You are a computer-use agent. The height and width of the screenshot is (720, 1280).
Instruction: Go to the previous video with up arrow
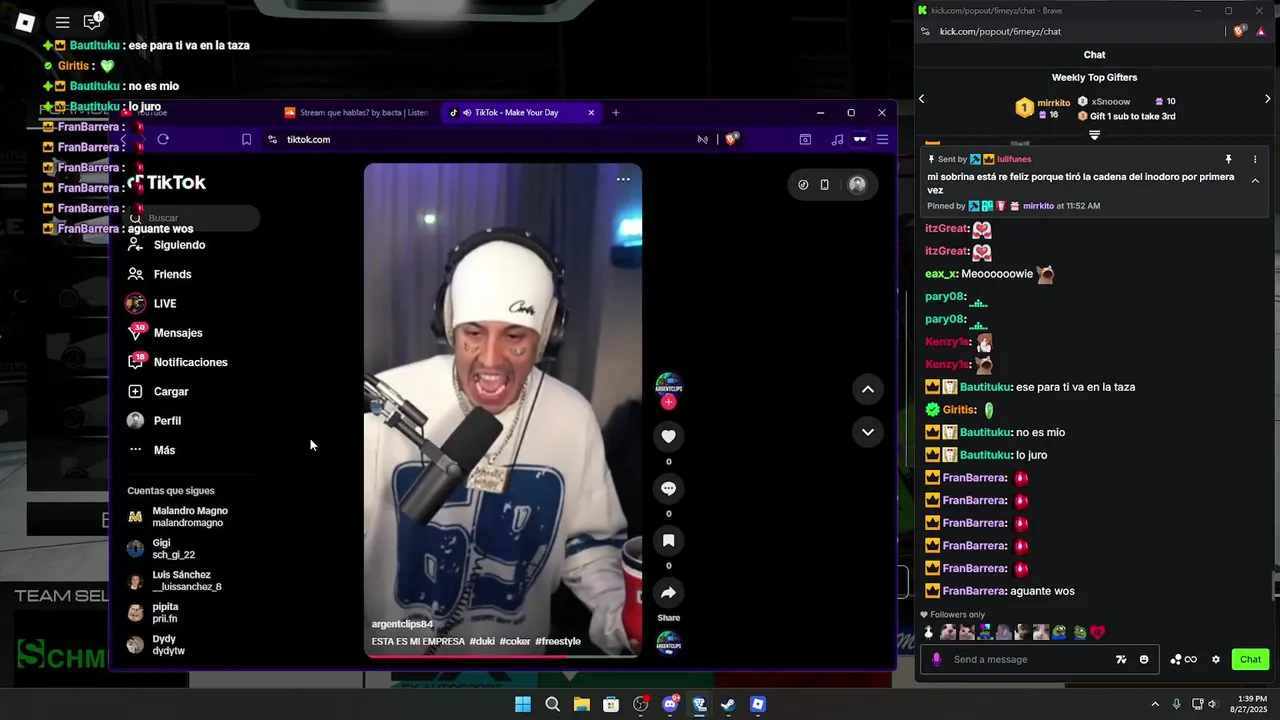868,389
